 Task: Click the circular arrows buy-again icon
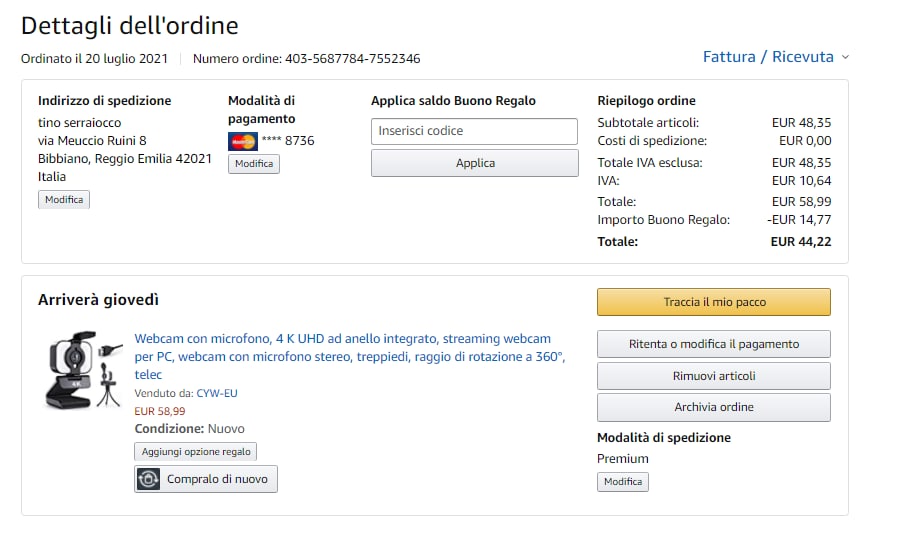[149, 480]
